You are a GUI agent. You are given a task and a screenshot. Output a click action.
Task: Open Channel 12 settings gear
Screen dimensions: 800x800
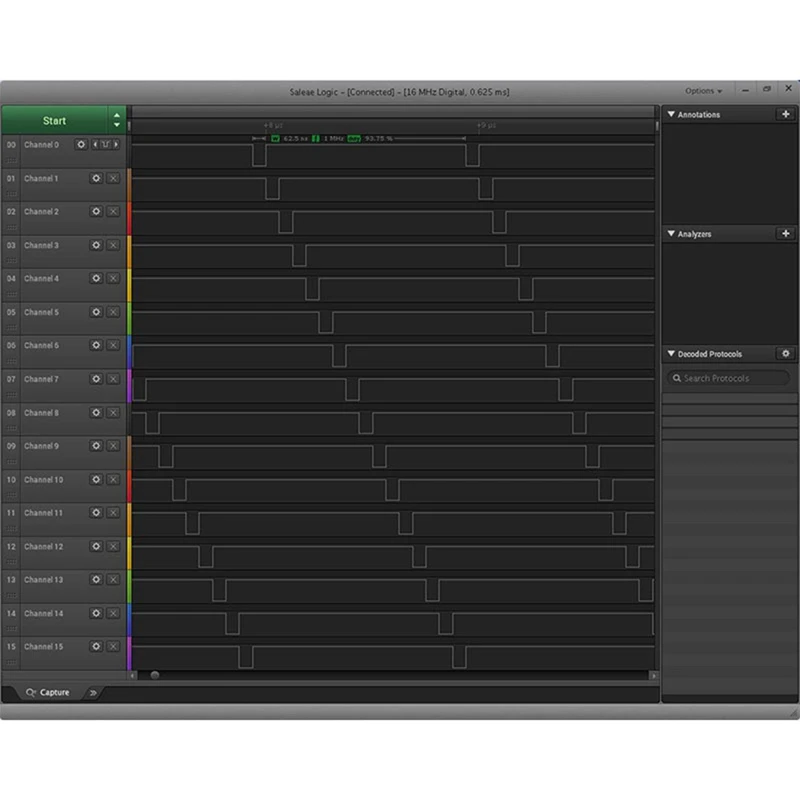coord(96,546)
